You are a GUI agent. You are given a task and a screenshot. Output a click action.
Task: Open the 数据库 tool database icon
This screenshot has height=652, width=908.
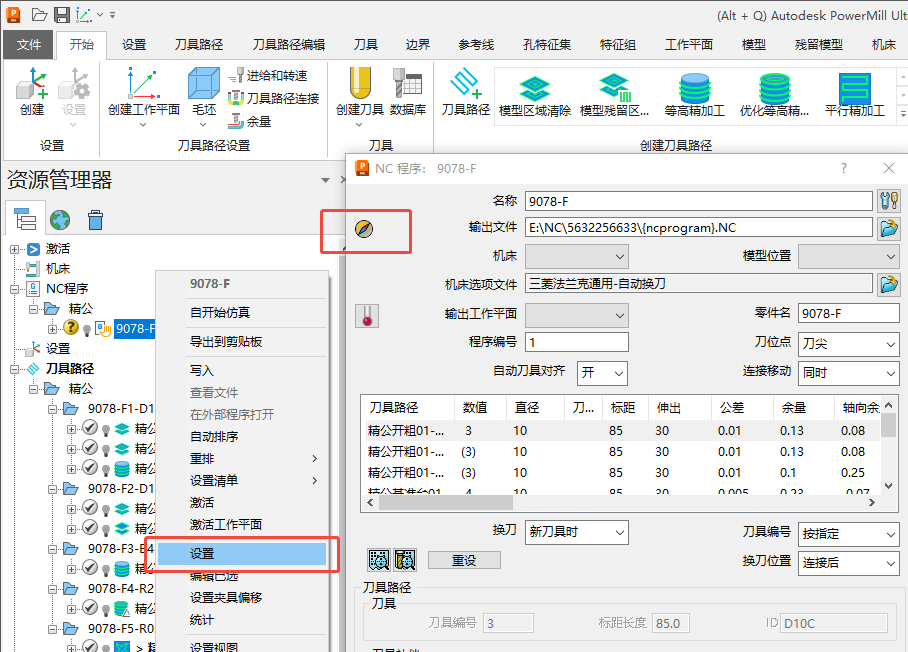pos(408,84)
